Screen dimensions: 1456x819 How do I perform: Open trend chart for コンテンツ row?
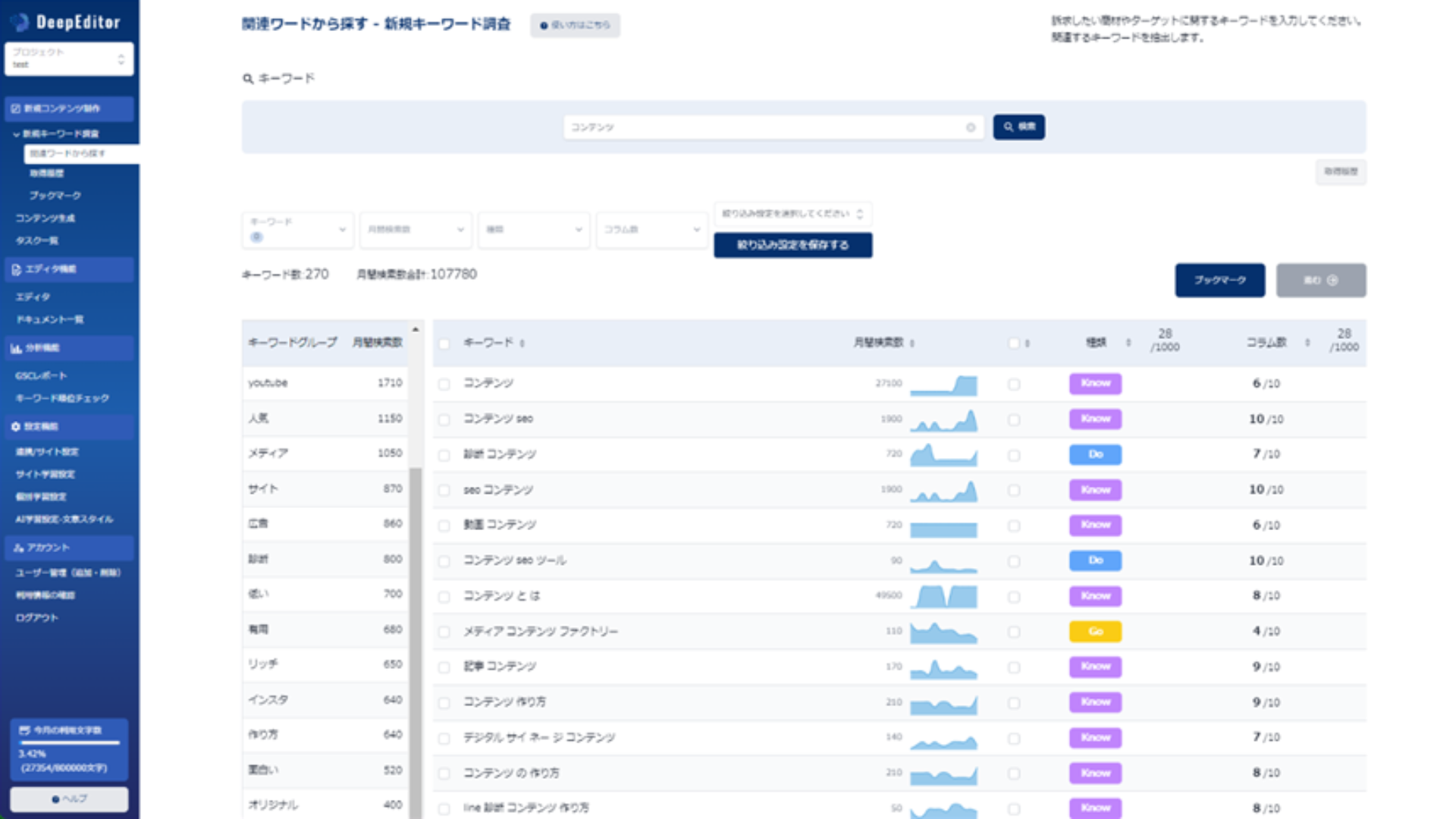pyautogui.click(x=943, y=384)
